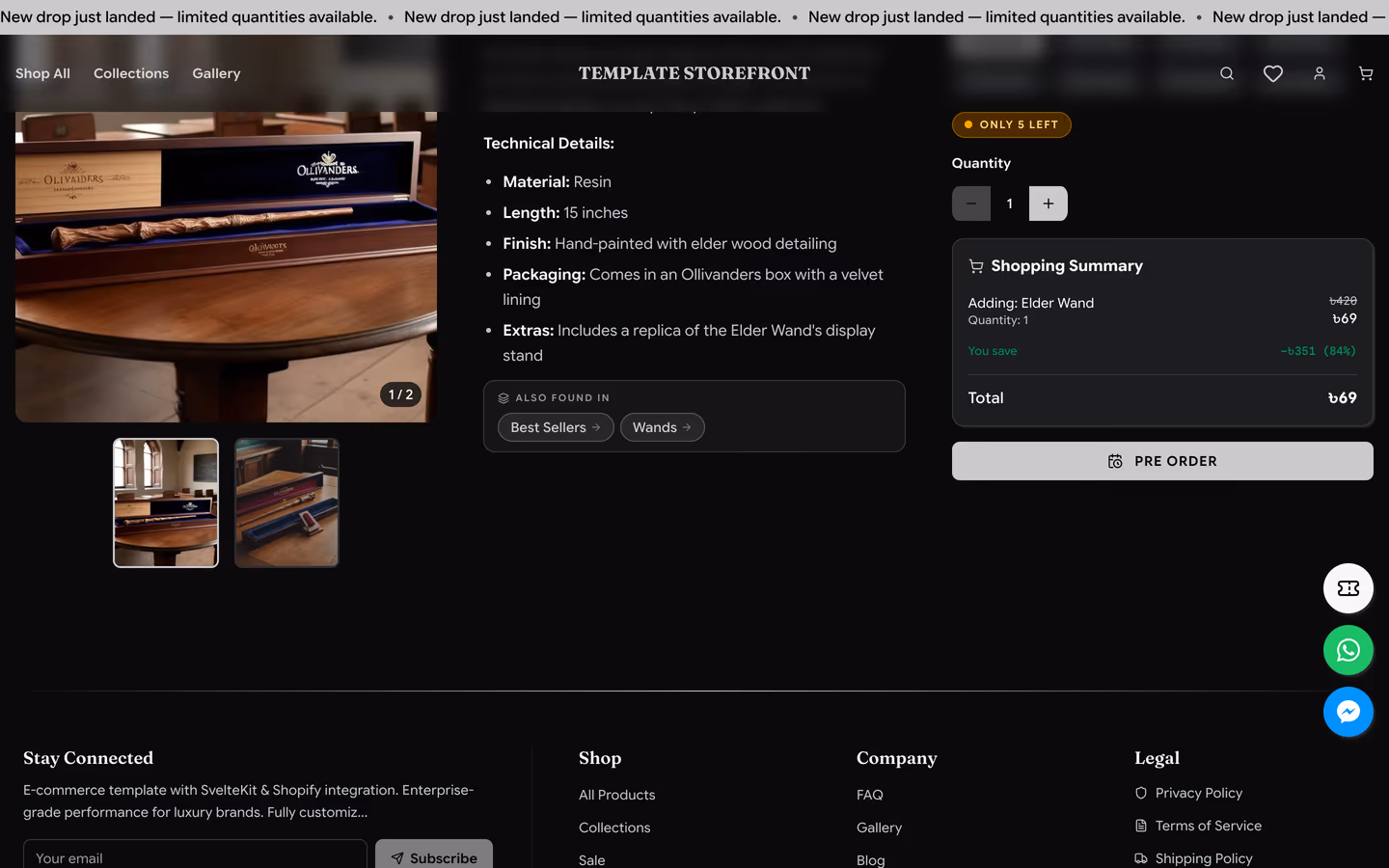Open the Collections menu item

[131, 73]
